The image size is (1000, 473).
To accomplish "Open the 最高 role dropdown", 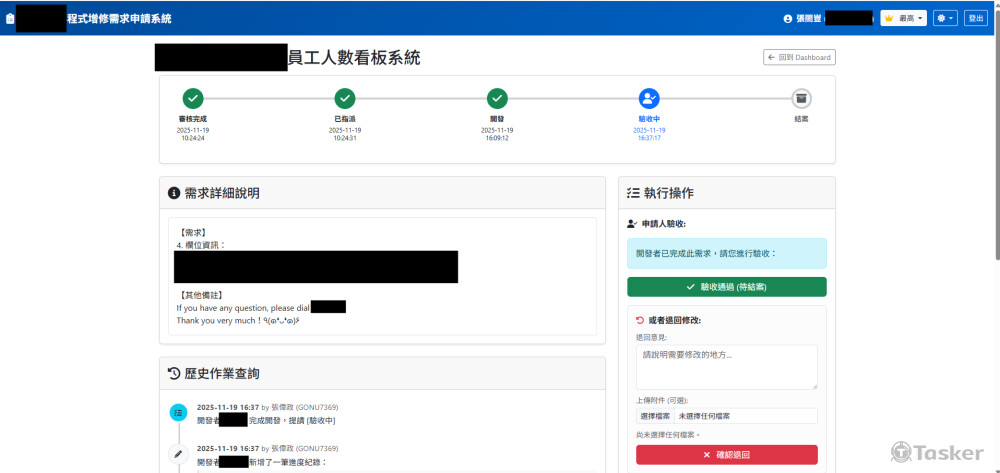I will coord(904,18).
